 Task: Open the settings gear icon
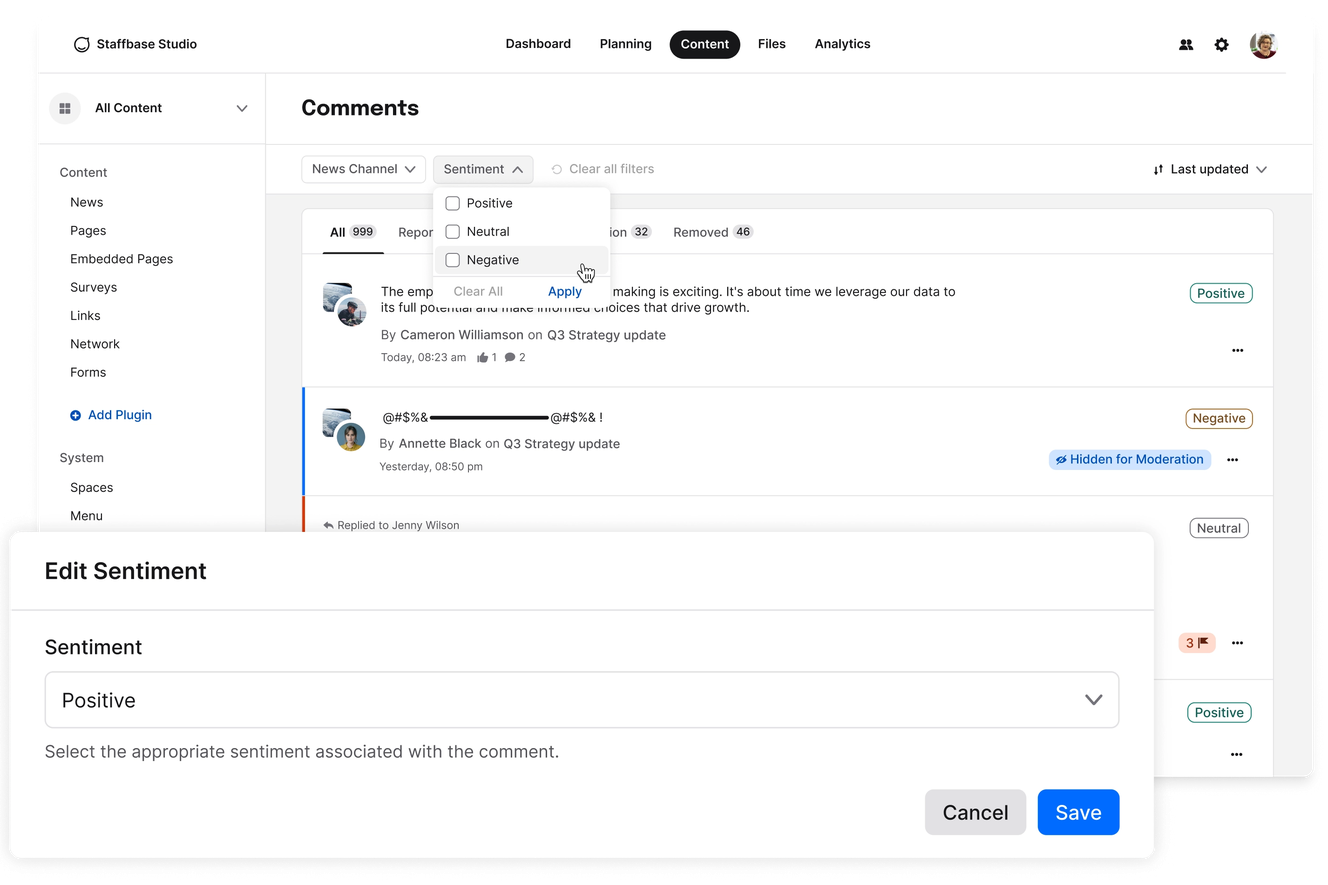1221,44
